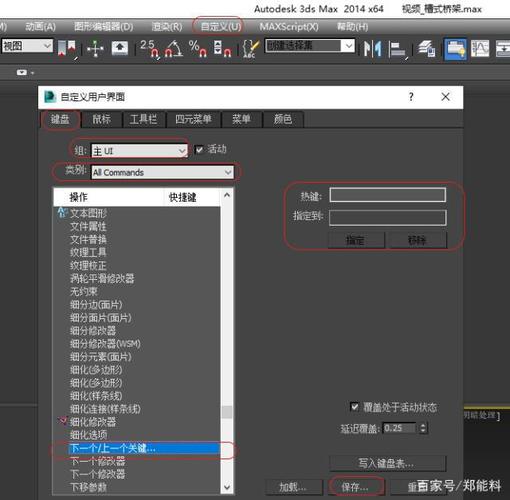The width and height of the screenshot is (510, 500).
Task: Open the Layer Manager icon
Action: [427, 49]
